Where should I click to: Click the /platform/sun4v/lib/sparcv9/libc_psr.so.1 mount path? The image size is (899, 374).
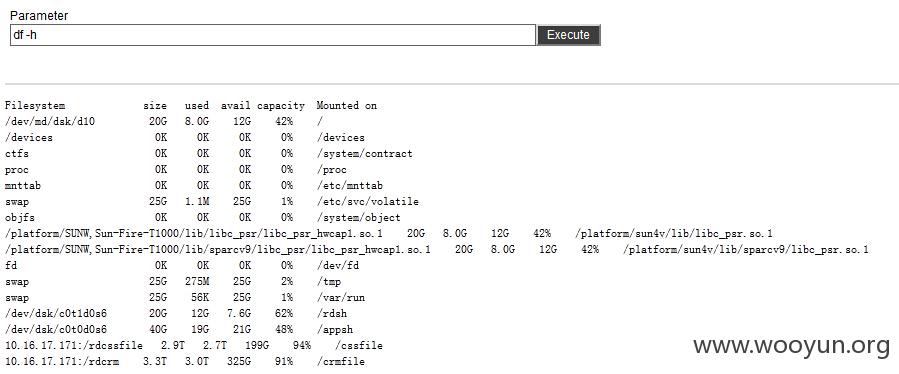pyautogui.click(x=745, y=250)
